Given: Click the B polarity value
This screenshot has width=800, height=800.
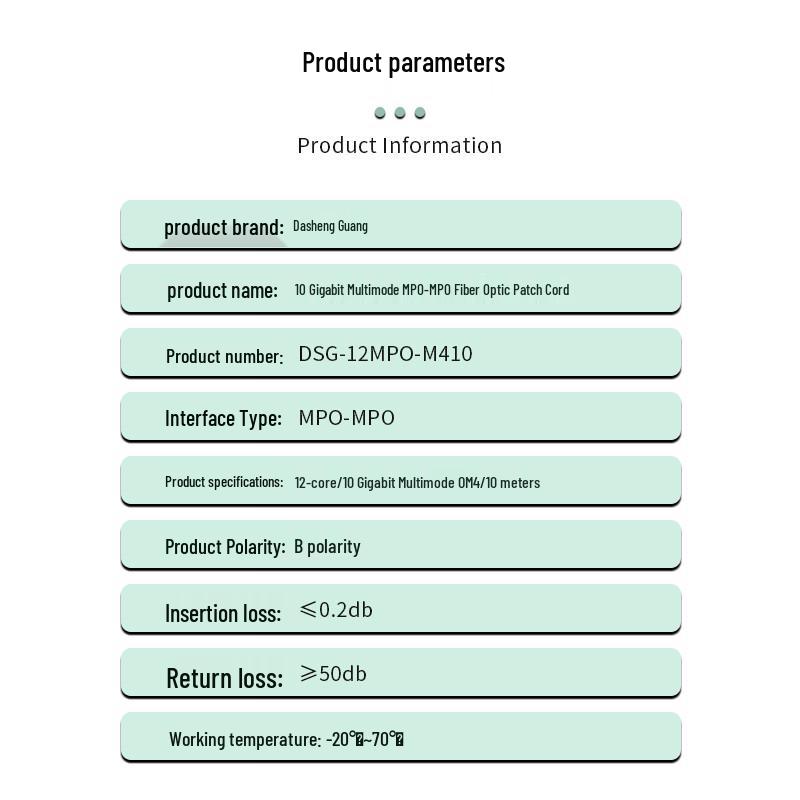Looking at the screenshot, I should (x=327, y=546).
